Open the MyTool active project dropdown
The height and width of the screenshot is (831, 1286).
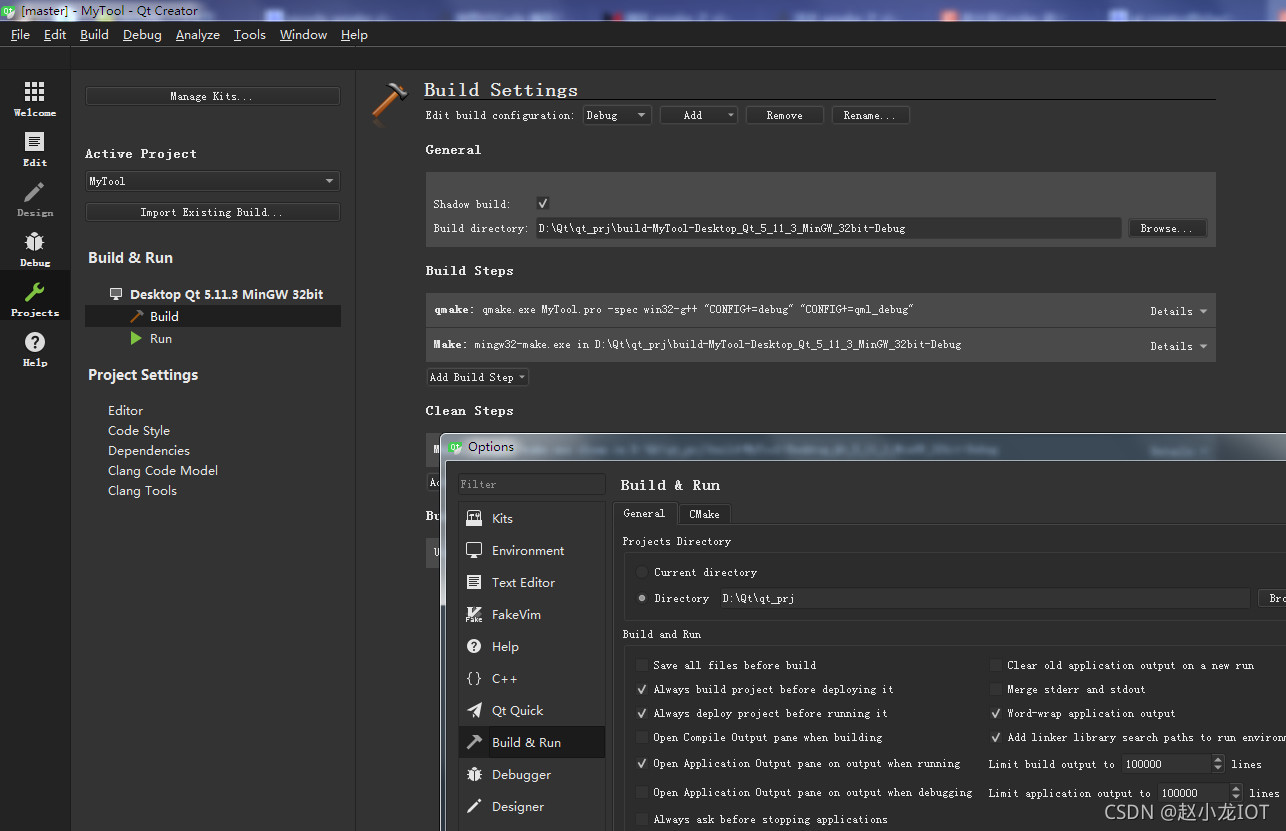coord(212,181)
